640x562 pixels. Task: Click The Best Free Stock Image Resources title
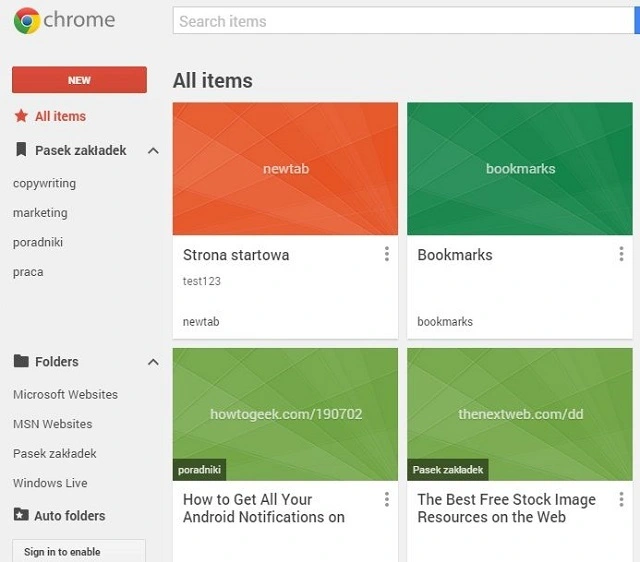tap(507, 508)
